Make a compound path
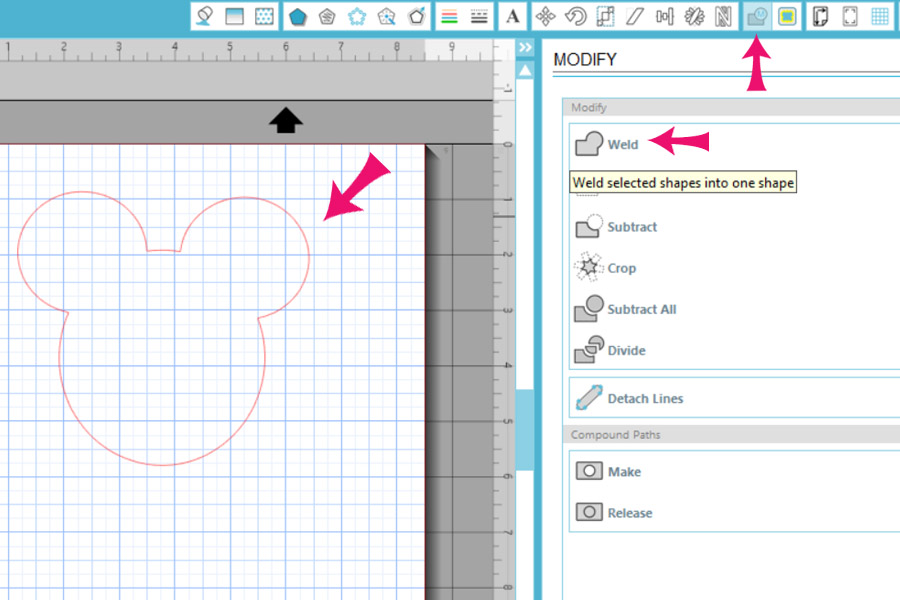 608,471
